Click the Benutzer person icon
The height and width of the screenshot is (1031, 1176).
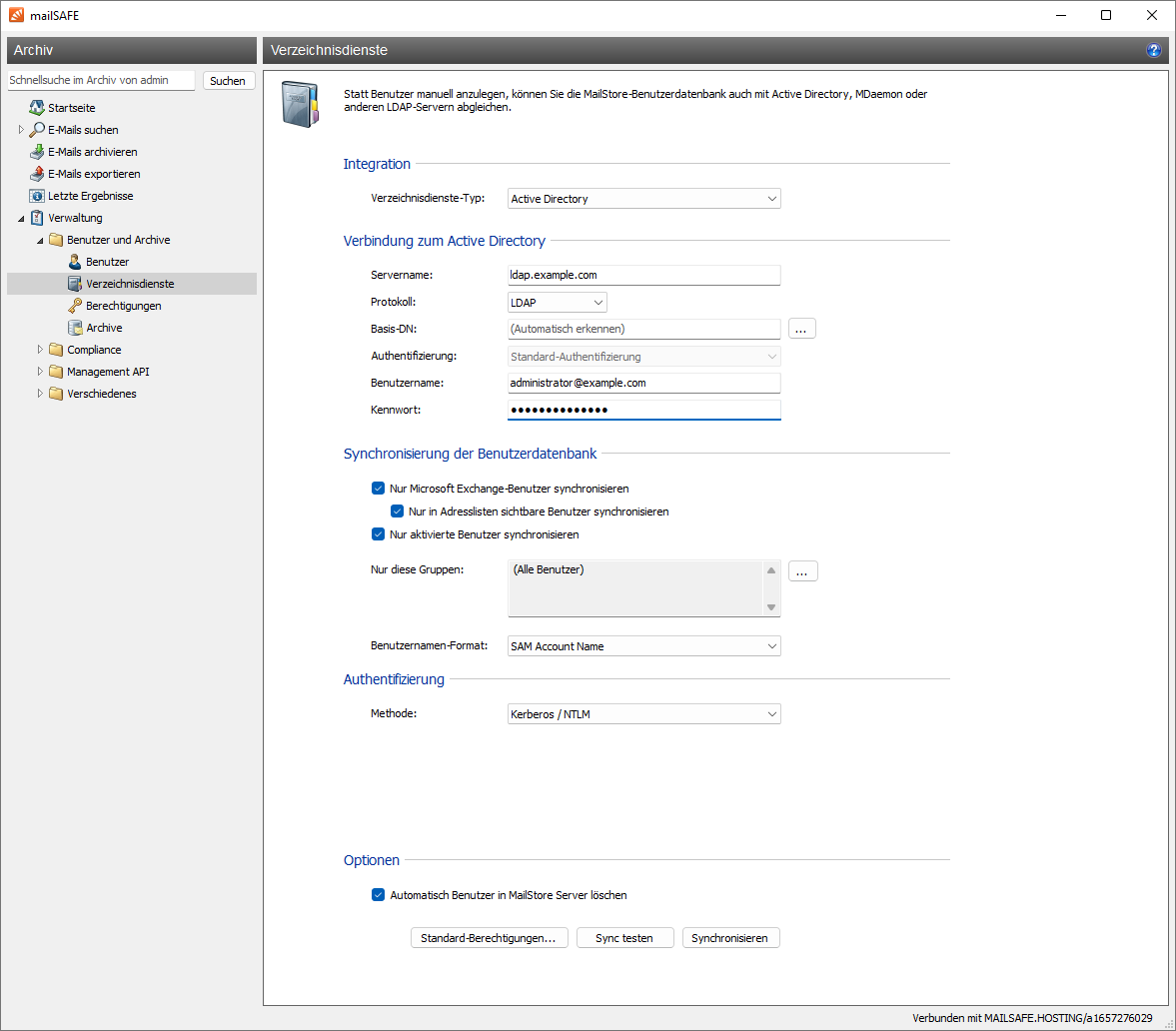pos(75,262)
